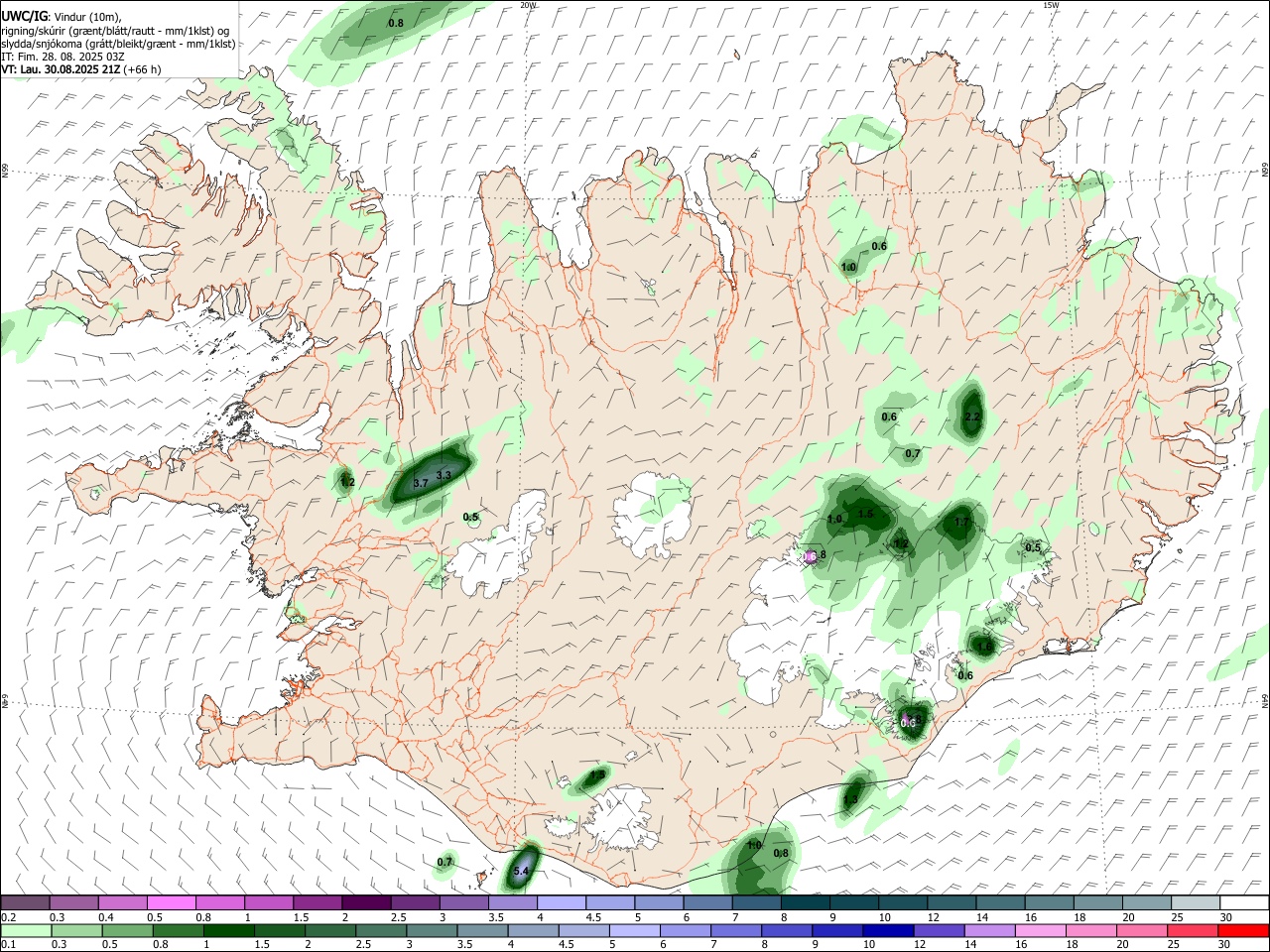Click the 1.5 precipitation value in east Iceland
Viewport: 1270px width, 952px height.
tap(865, 514)
